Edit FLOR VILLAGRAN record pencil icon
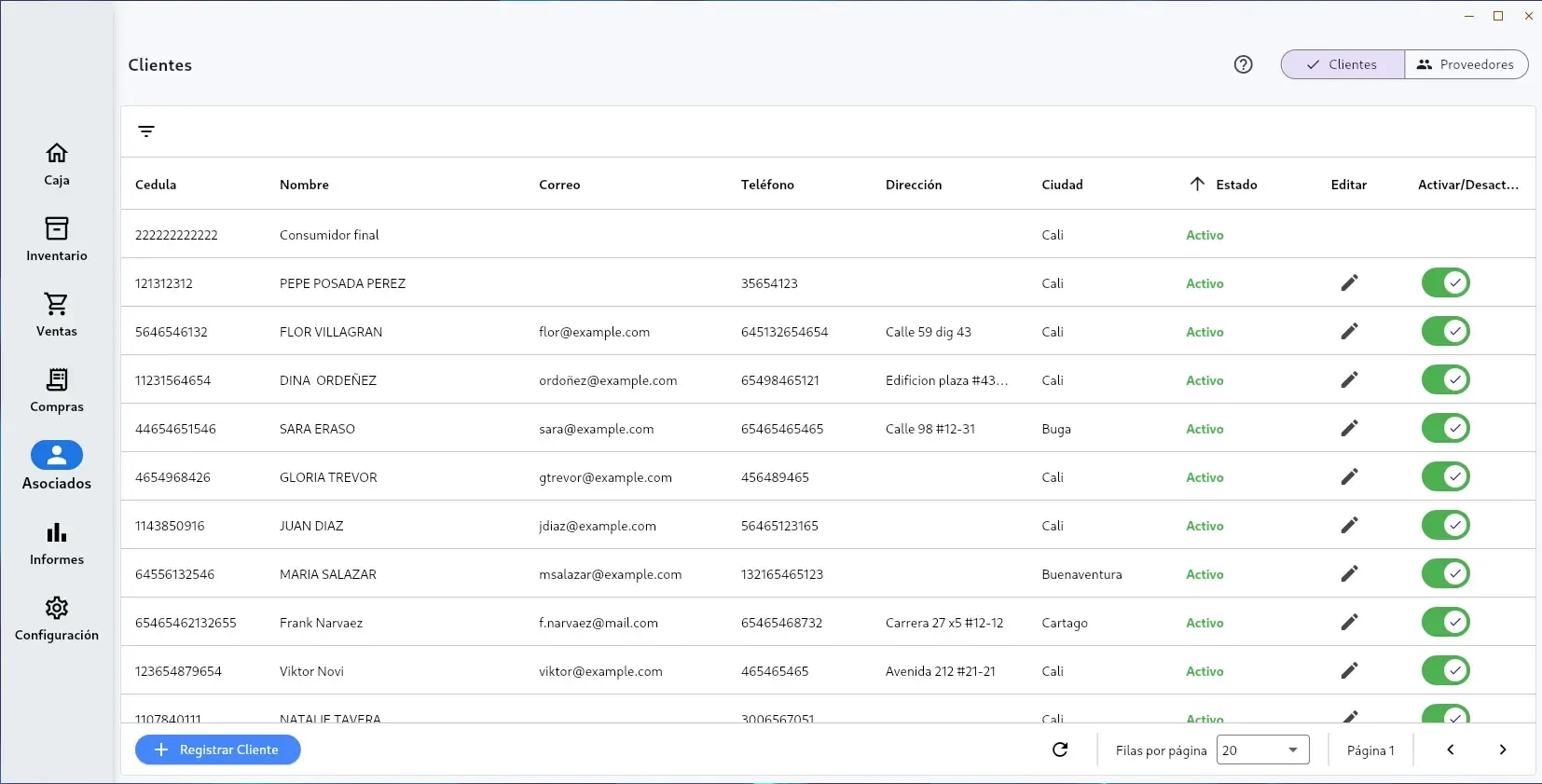 click(x=1349, y=331)
